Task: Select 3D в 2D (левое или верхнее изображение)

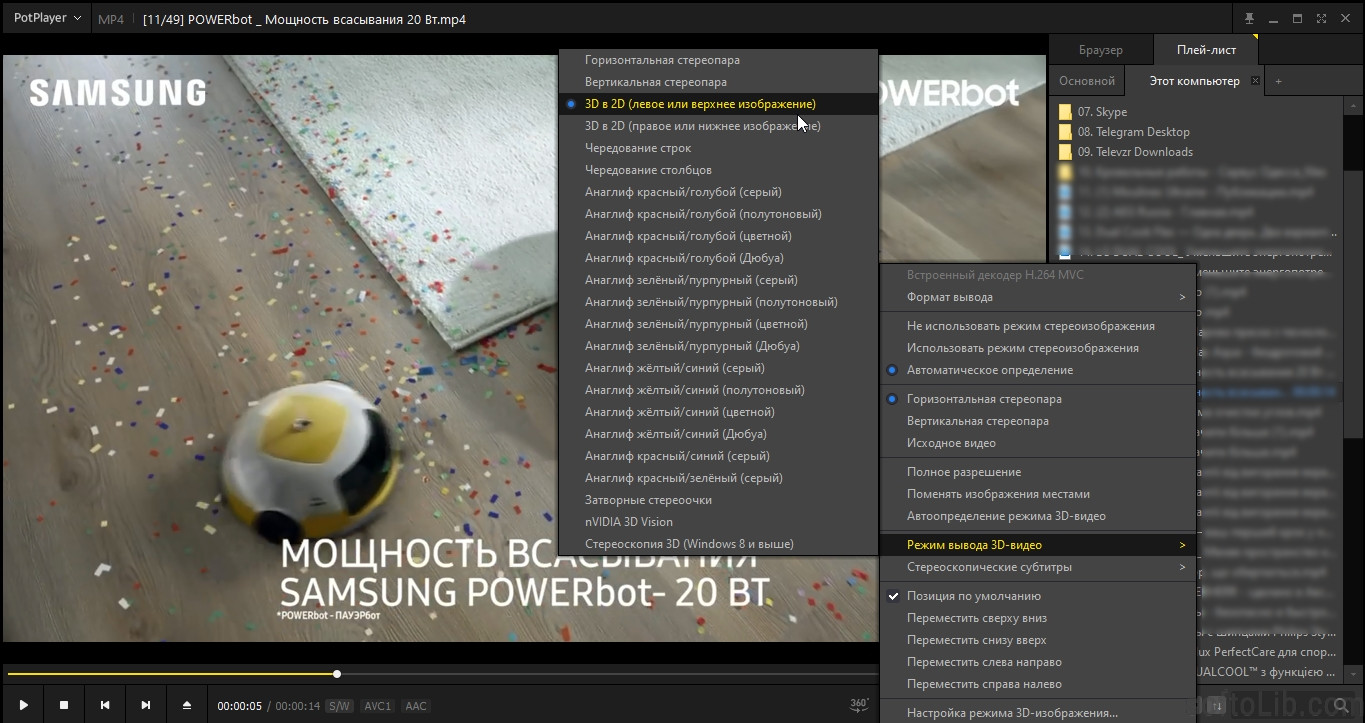Action: point(718,104)
